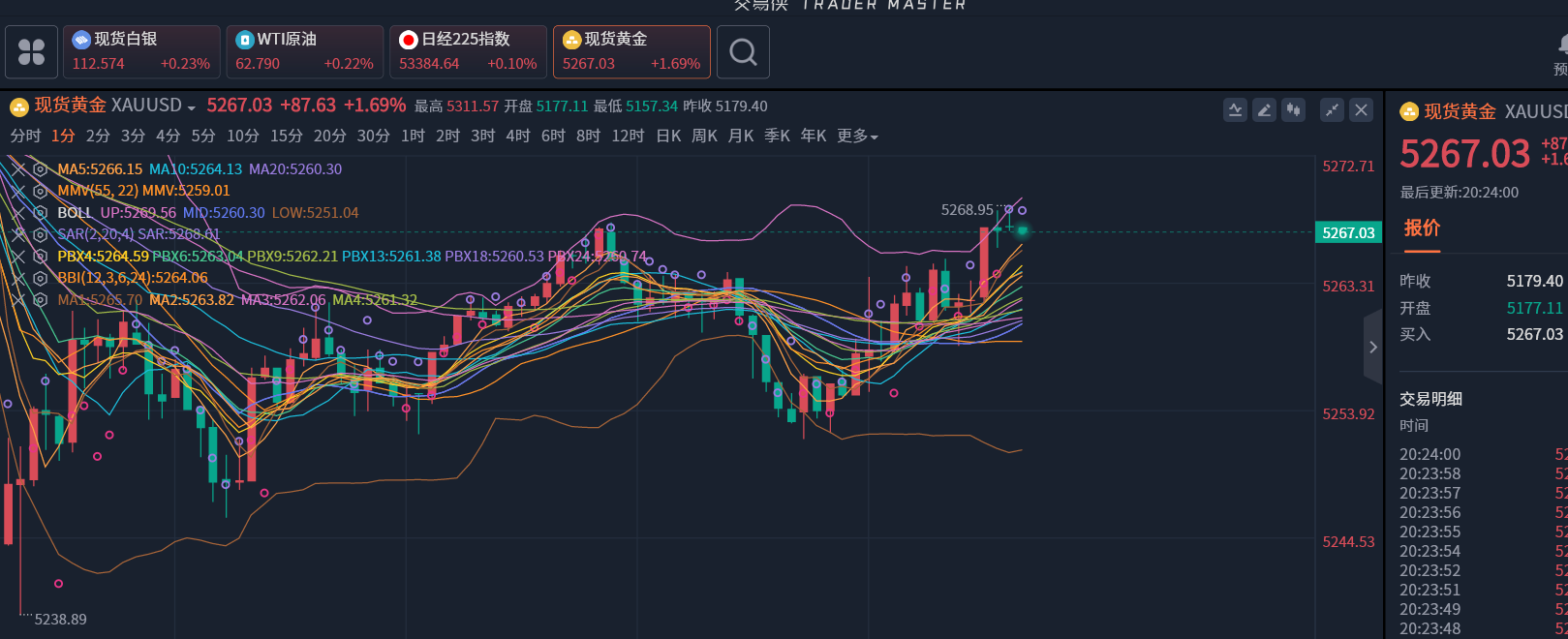Expand the 现货黄金 XAUUSD symbol dropdown

pyautogui.click(x=192, y=106)
